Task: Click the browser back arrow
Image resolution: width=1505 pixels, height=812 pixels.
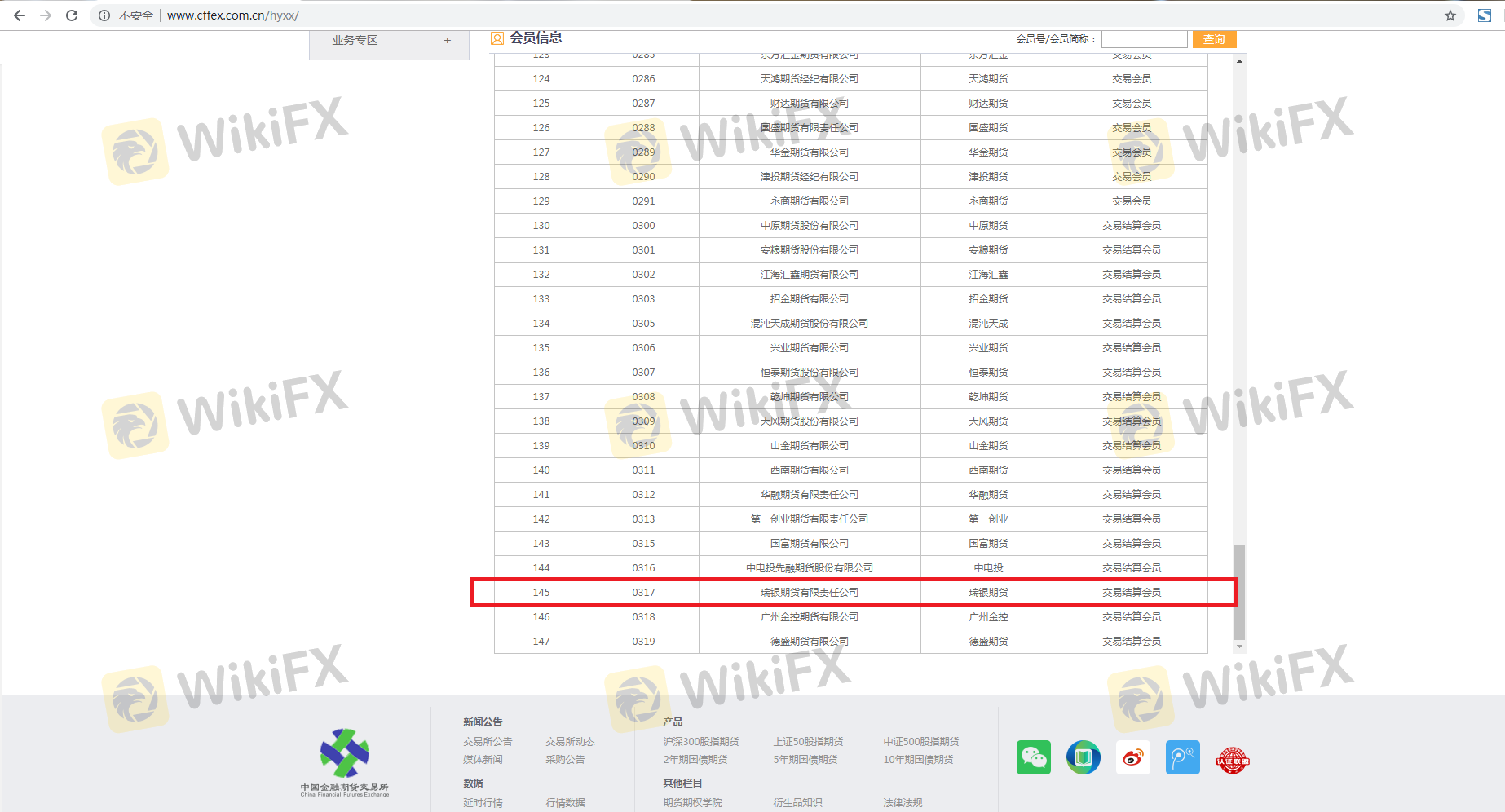Action: tap(20, 15)
